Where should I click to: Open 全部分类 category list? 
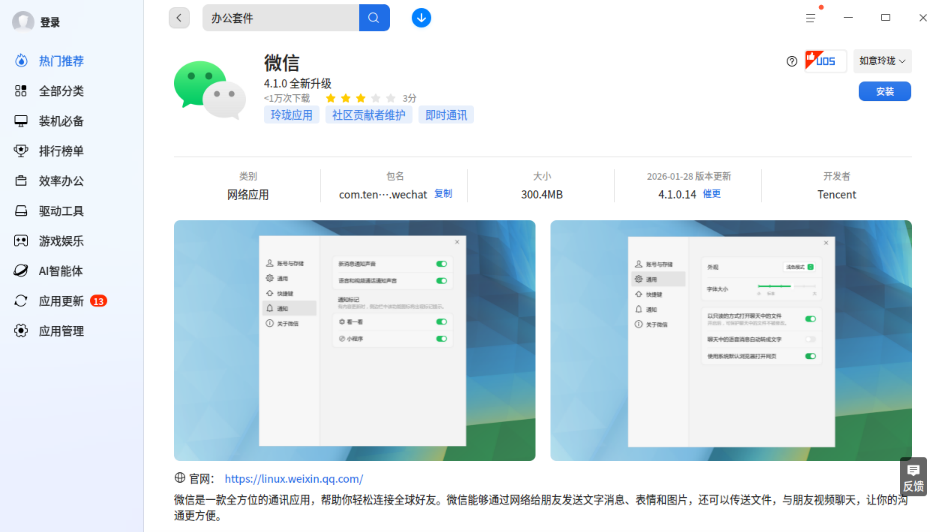[61, 91]
